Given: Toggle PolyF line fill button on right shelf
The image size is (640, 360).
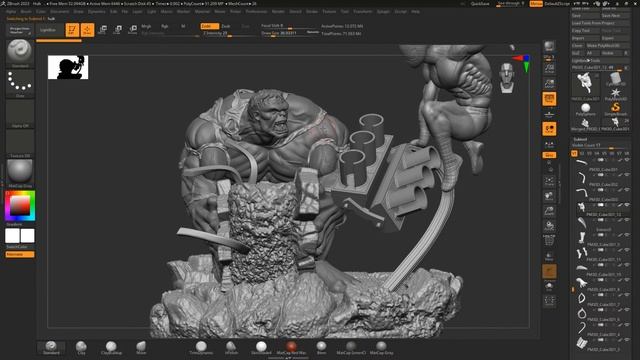Looking at the screenshot, I should tap(549, 240).
